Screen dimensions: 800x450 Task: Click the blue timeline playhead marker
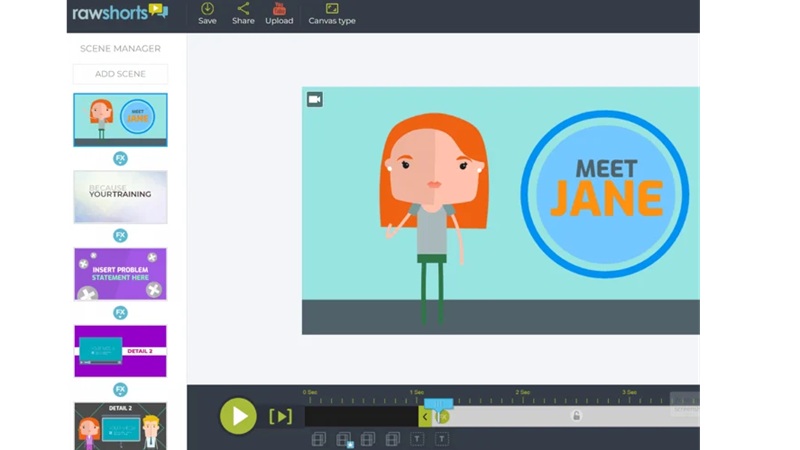click(438, 404)
